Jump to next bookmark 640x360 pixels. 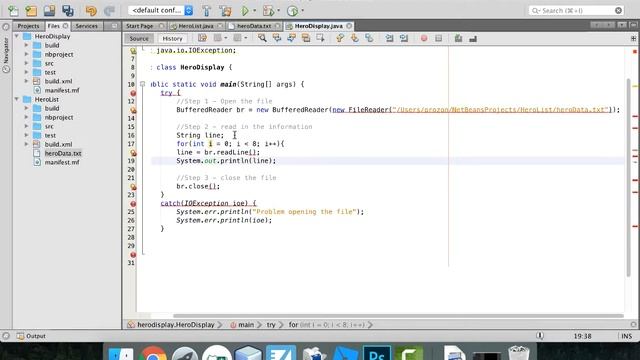pos(354,38)
